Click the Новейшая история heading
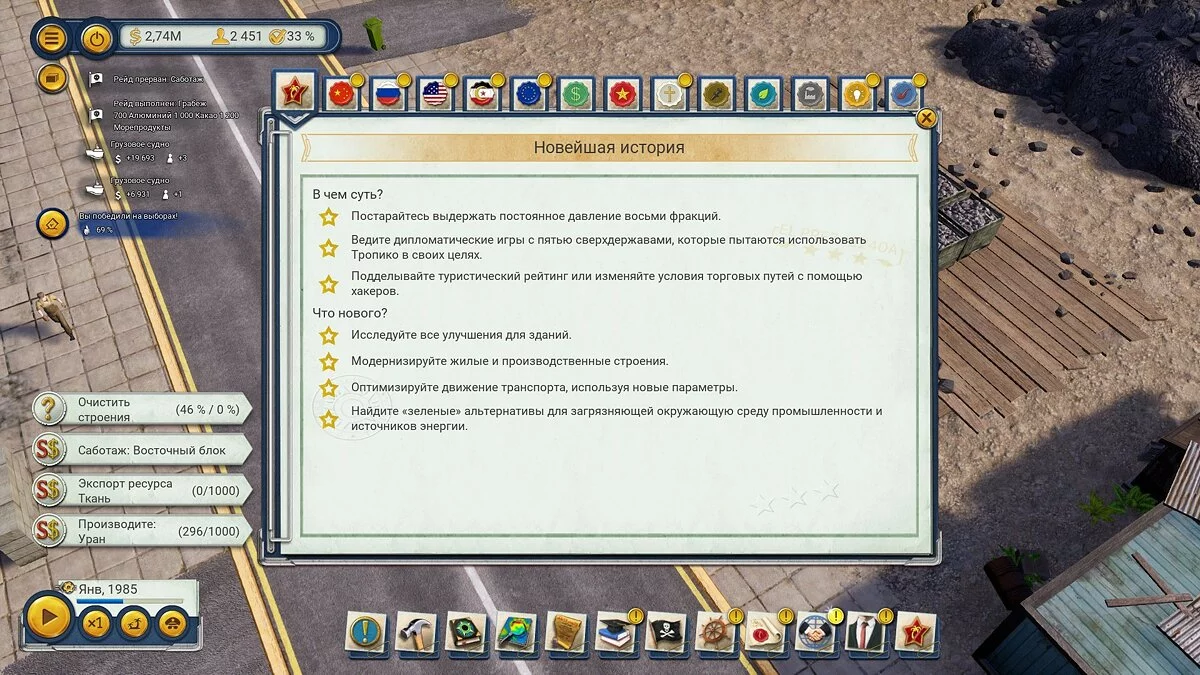Viewport: 1200px width, 675px height. (609, 147)
